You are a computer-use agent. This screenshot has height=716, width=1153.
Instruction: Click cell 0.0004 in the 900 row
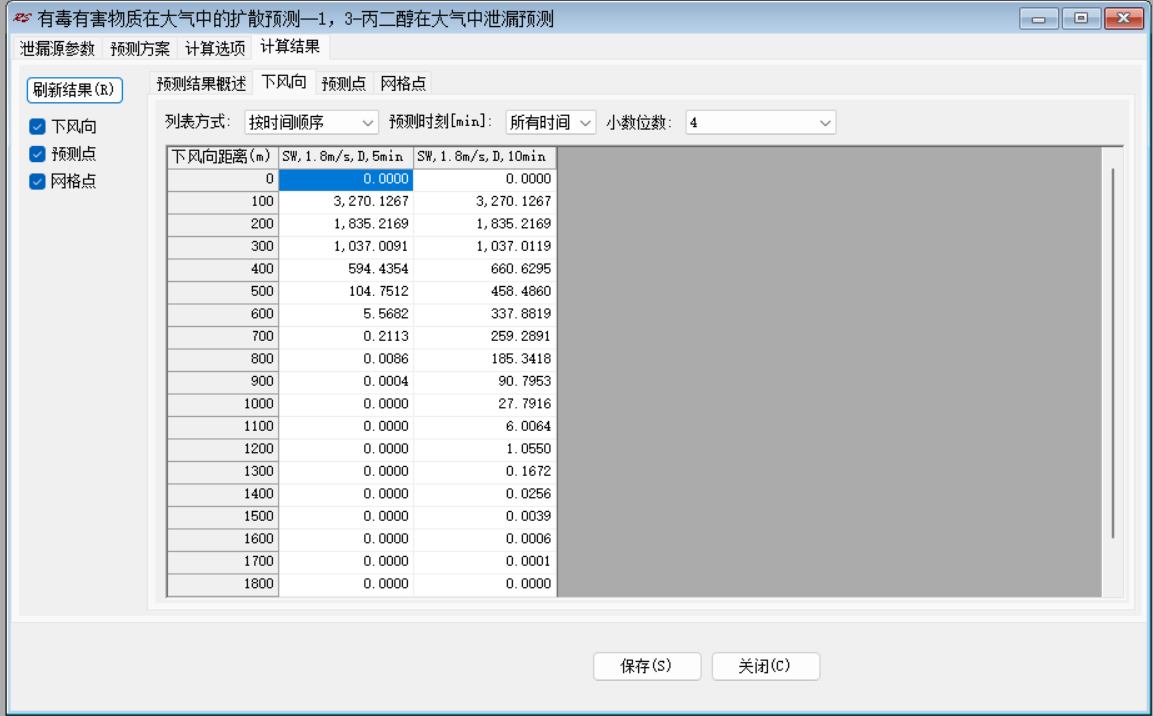346,382
